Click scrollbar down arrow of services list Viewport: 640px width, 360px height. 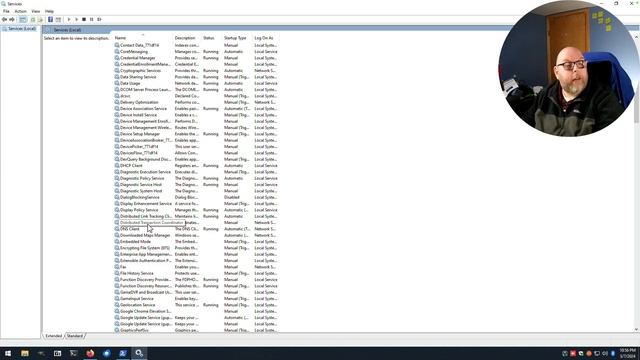[636, 329]
